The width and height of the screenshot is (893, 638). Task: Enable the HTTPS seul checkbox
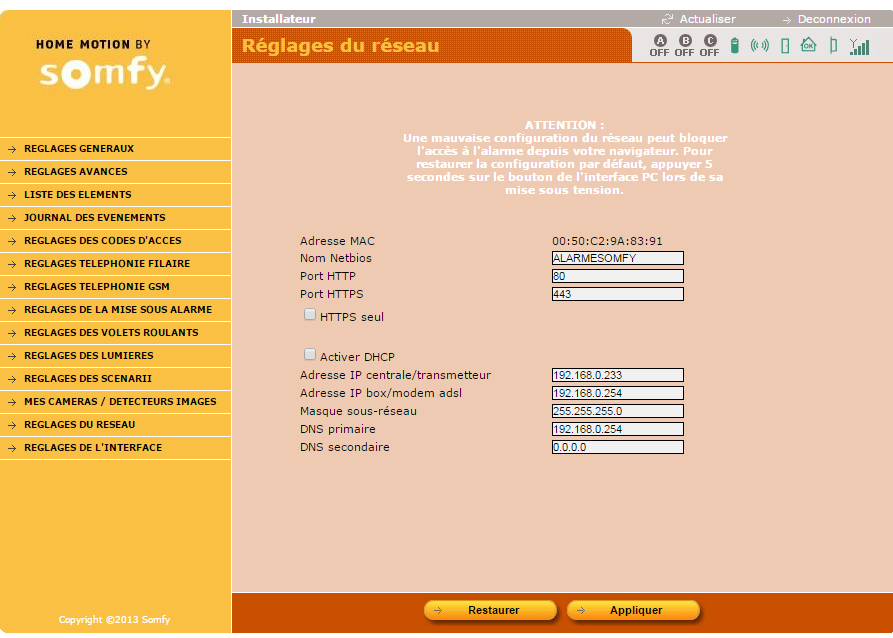point(310,315)
